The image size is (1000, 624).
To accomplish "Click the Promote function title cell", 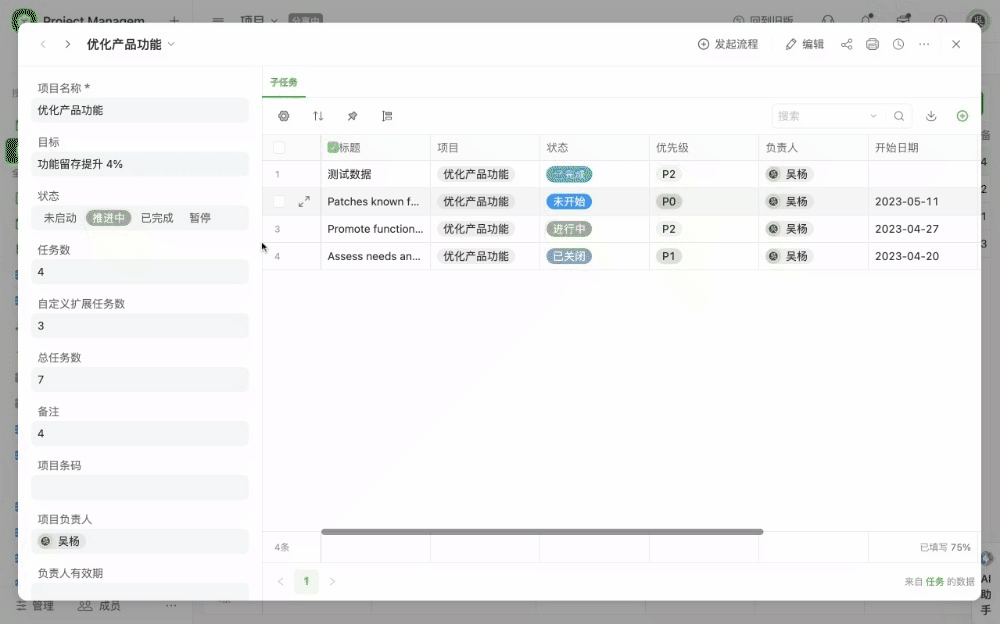I will point(375,229).
